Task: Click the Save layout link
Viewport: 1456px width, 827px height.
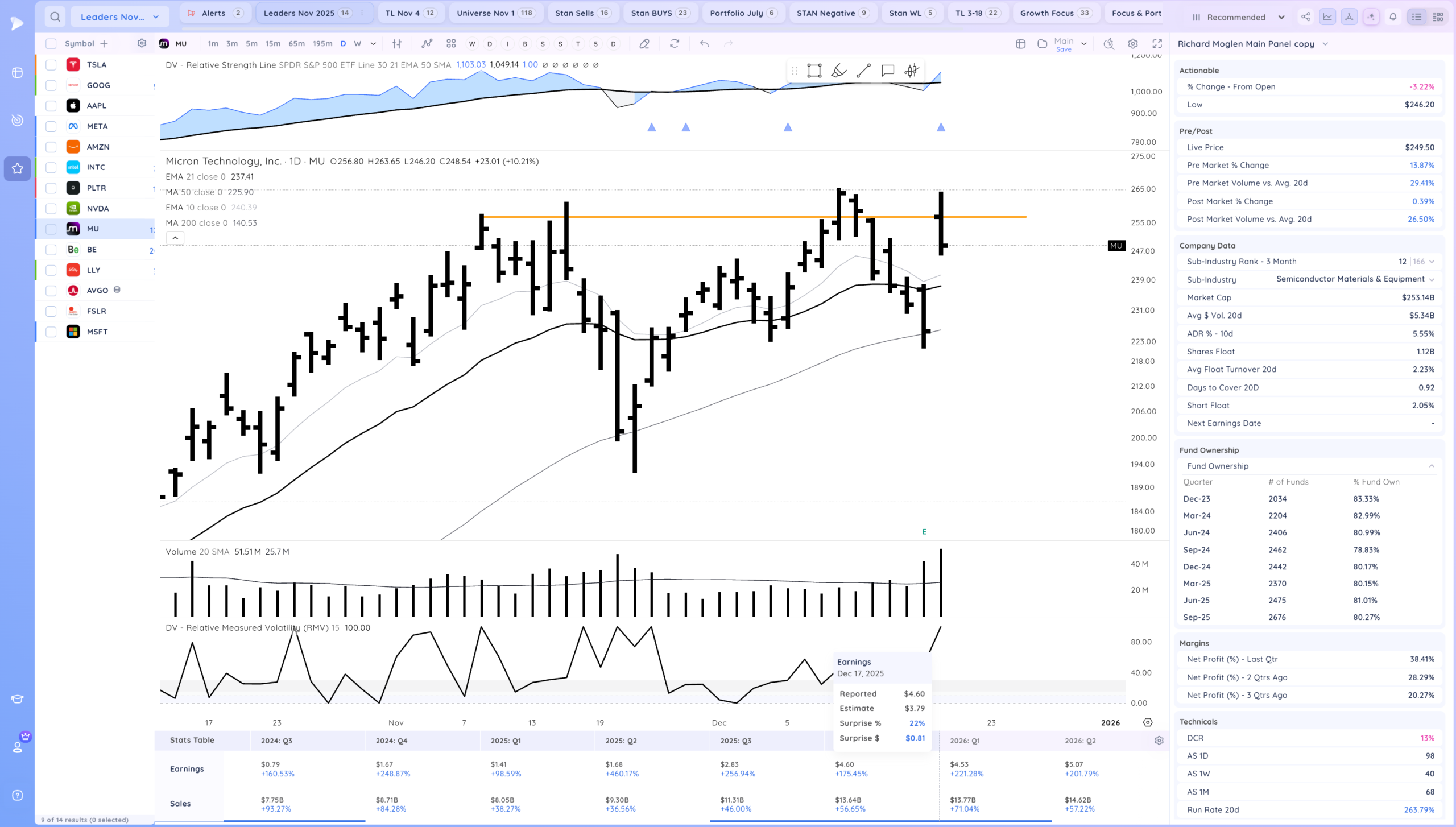Action: pyautogui.click(x=1063, y=49)
